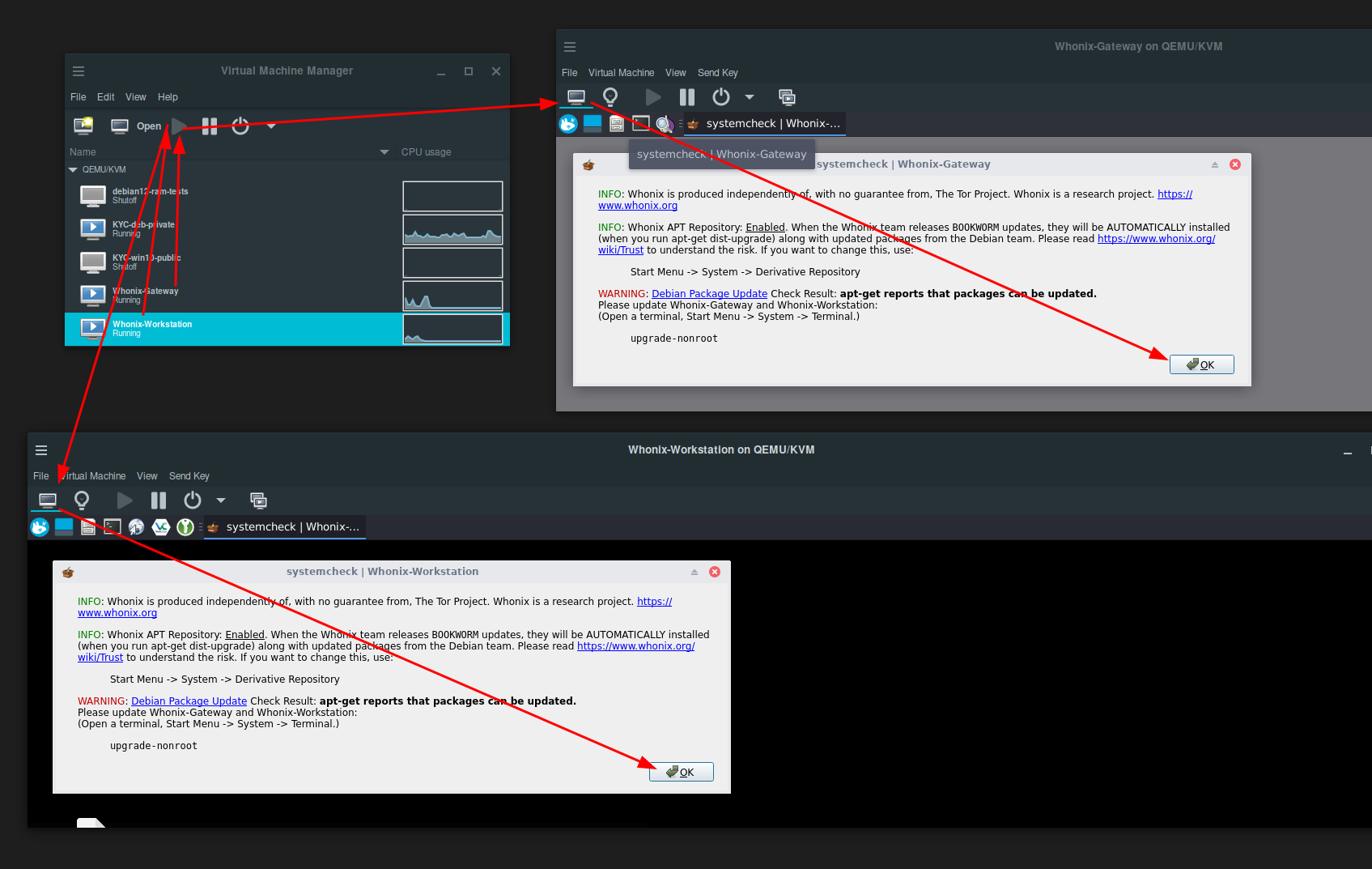
Task: Click OK in the Whonix-Gateway systemcheck dialog
Action: (x=1201, y=364)
